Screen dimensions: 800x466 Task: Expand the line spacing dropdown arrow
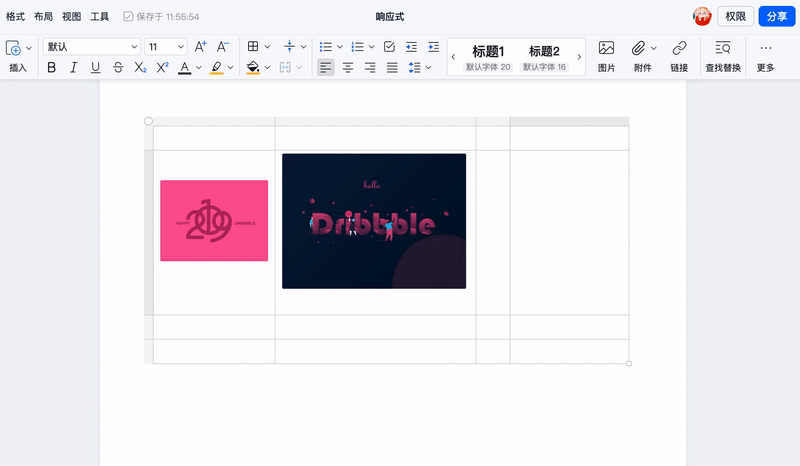tap(428, 67)
